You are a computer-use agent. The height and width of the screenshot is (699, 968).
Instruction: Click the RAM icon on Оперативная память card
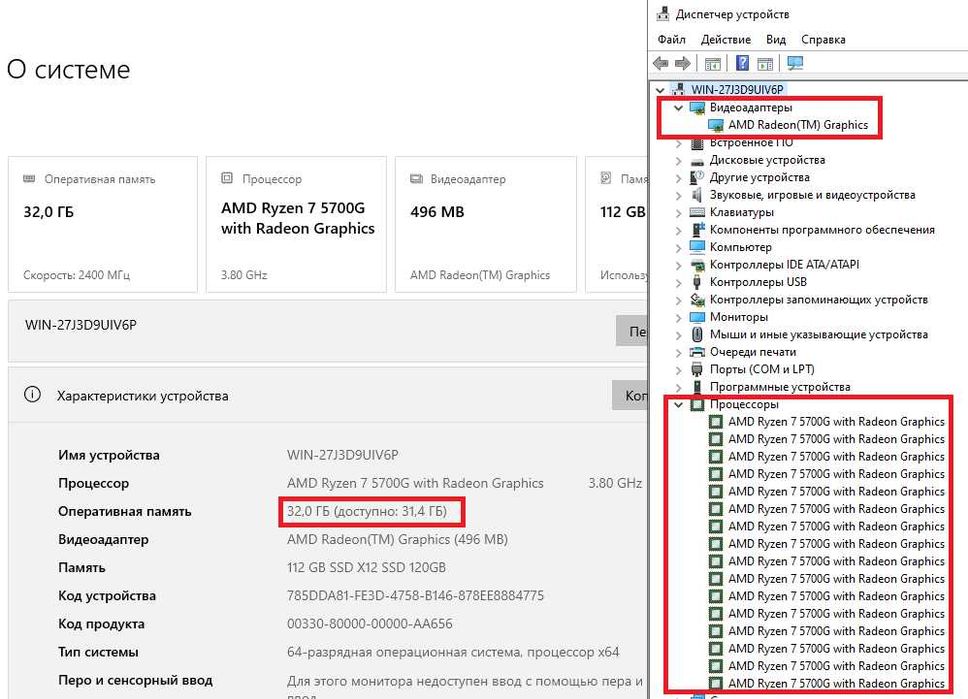[x=29, y=178]
